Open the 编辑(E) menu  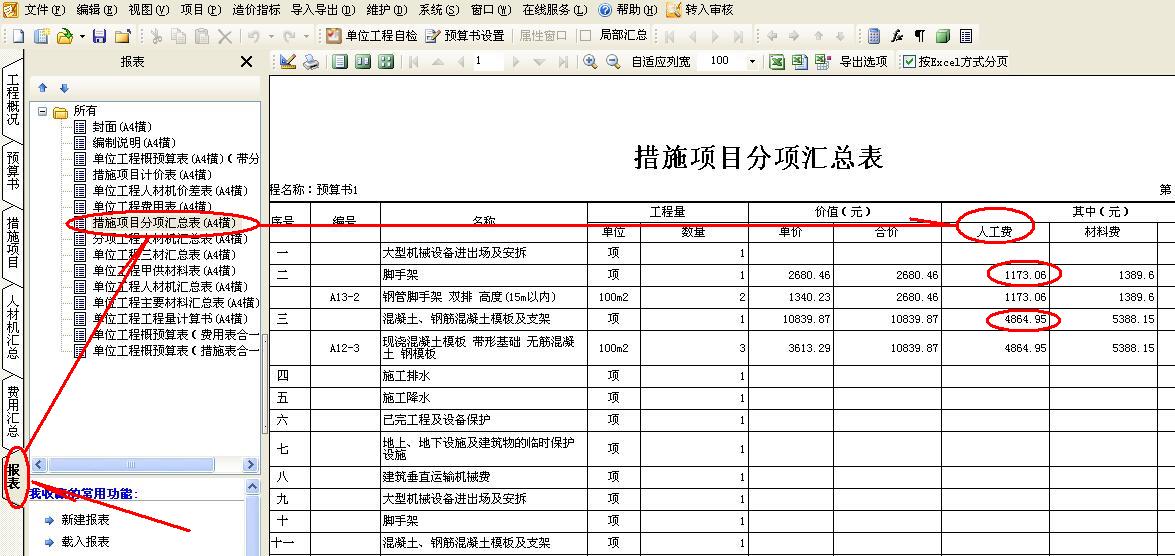pos(97,10)
